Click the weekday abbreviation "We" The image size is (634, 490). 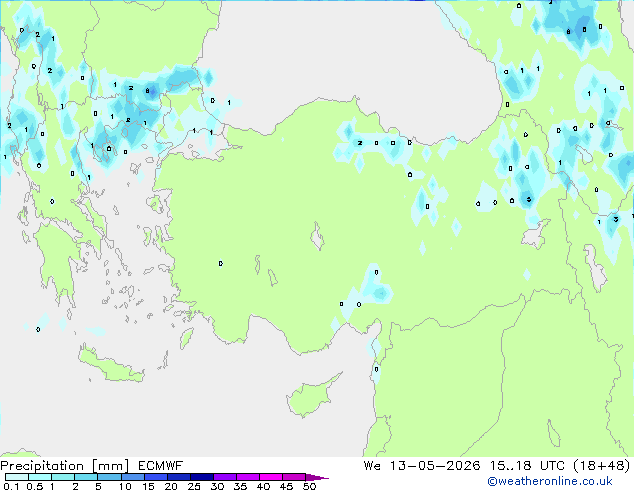(x=372, y=466)
